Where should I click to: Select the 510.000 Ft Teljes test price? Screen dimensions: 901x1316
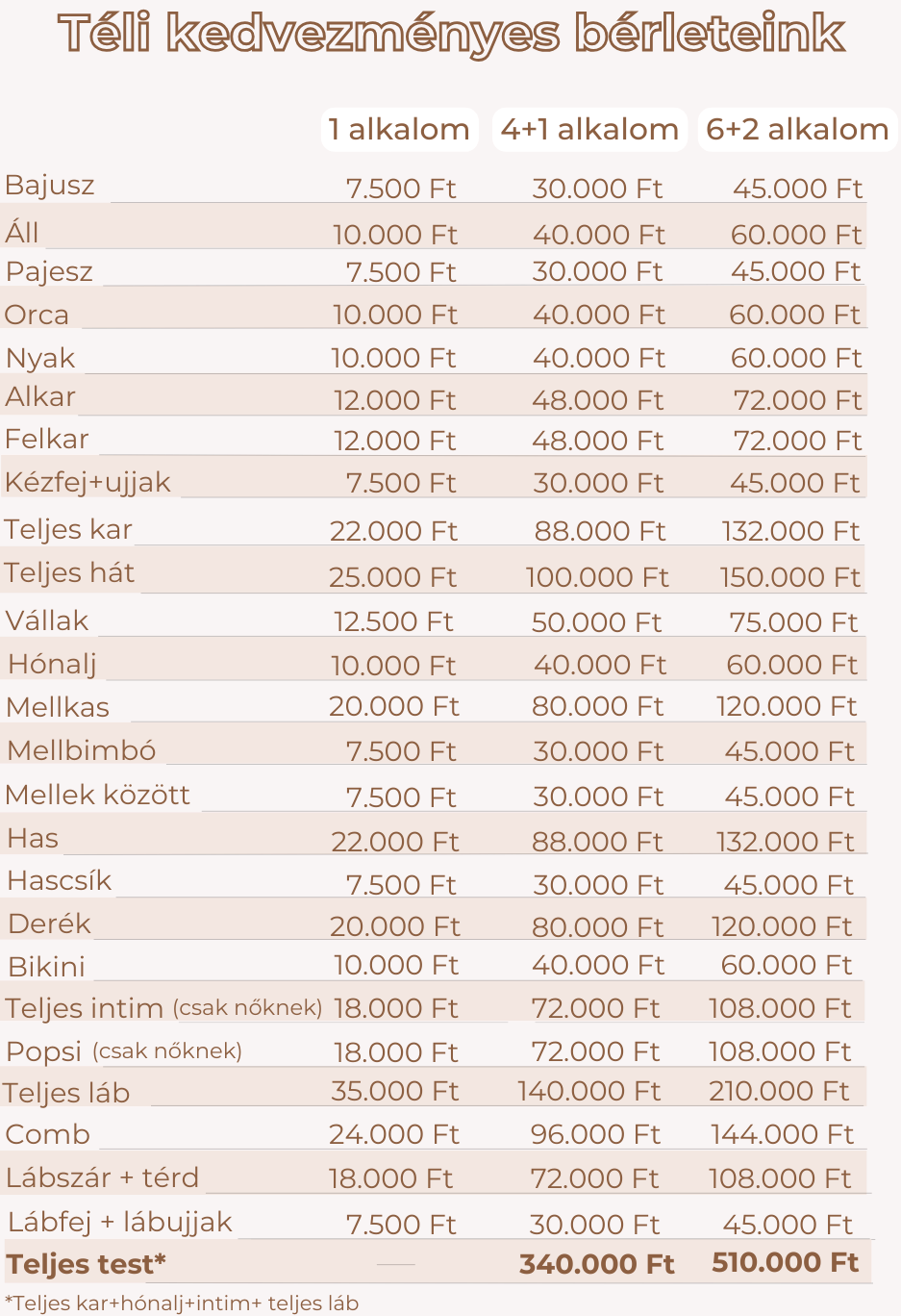click(x=786, y=1262)
